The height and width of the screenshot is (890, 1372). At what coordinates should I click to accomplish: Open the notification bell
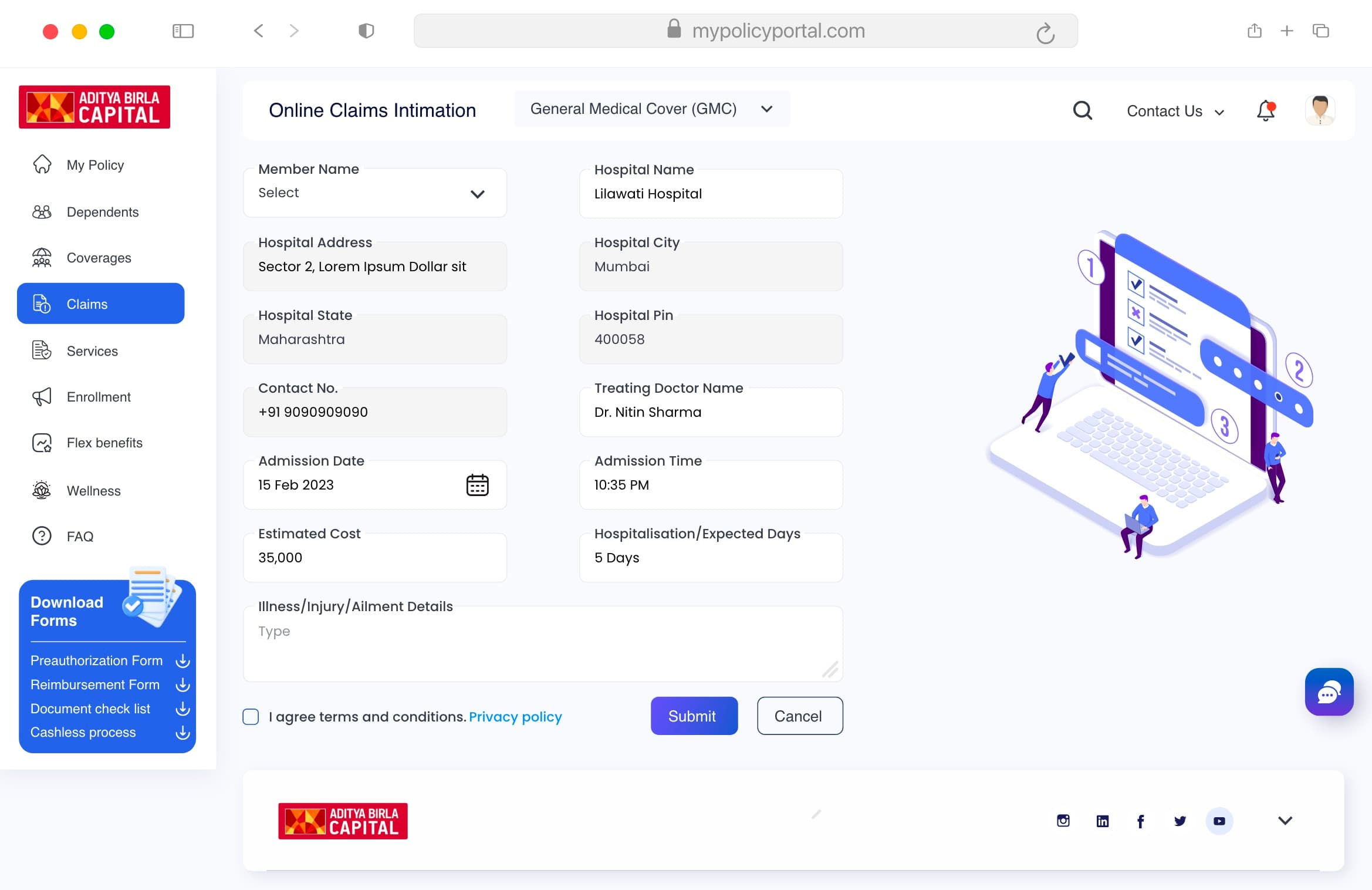point(1266,110)
